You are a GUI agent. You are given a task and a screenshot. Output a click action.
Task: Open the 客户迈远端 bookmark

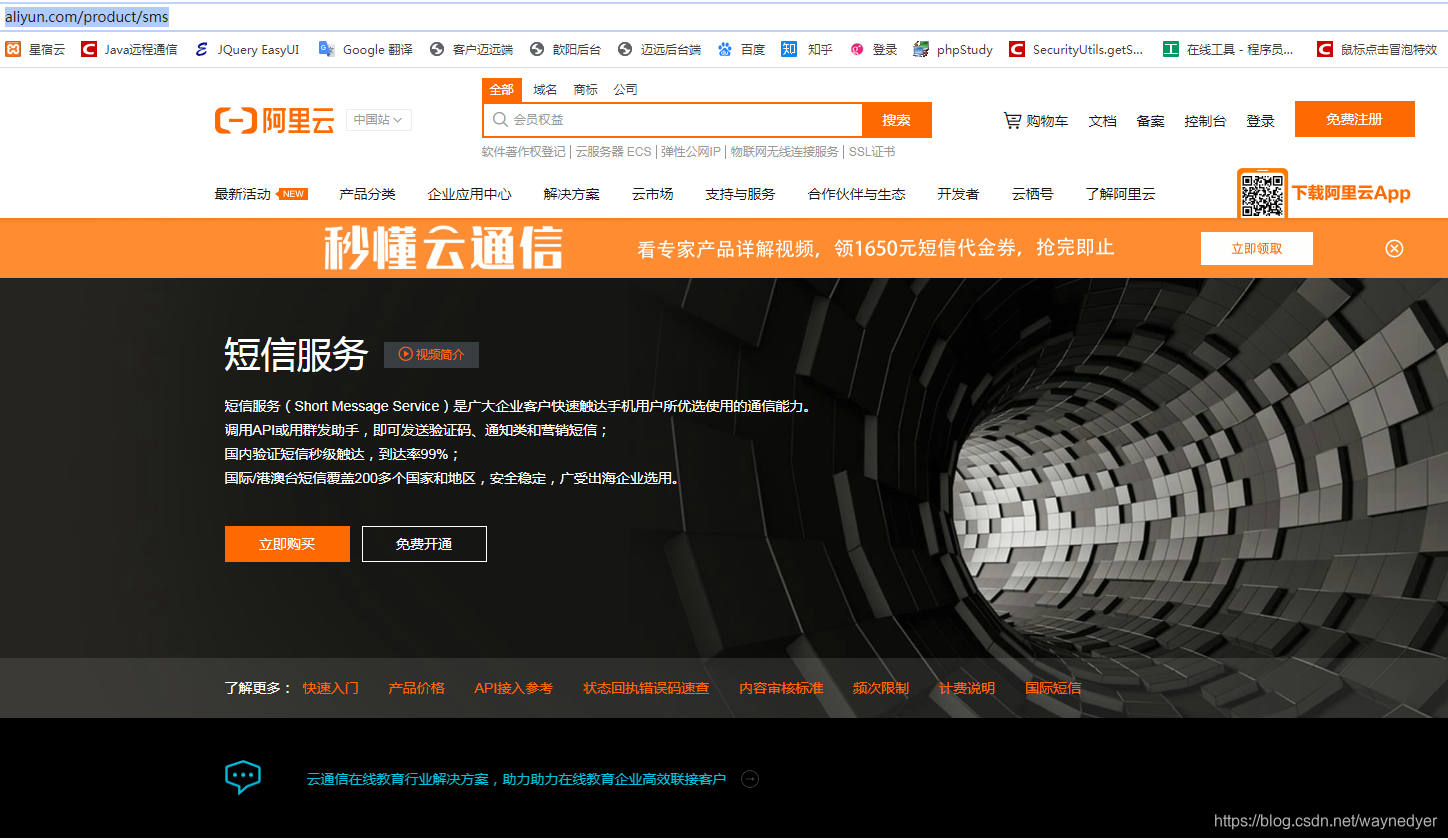471,49
